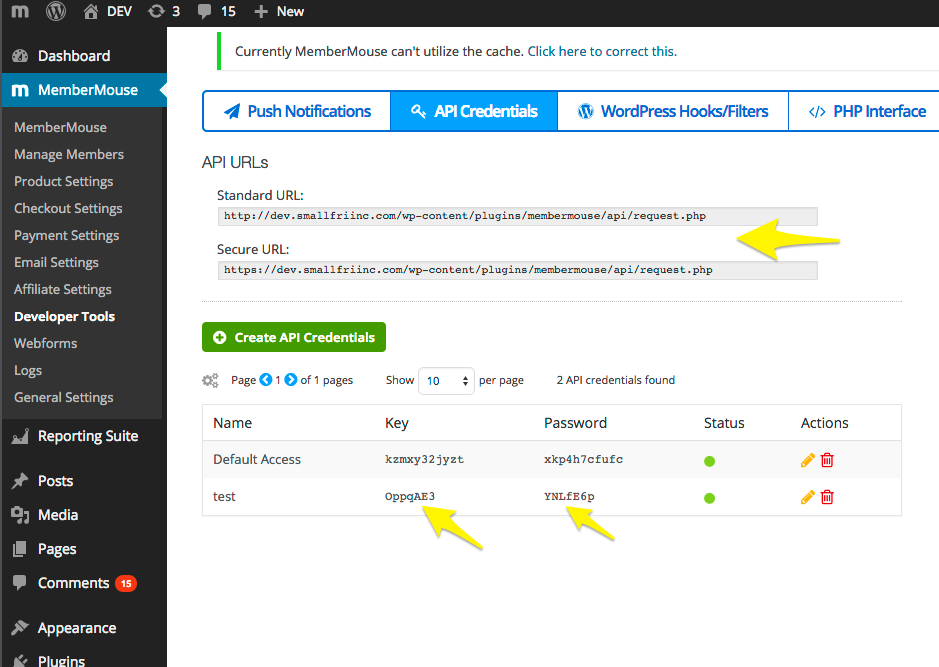Image resolution: width=939 pixels, height=667 pixels.
Task: Click the MemberMouse logo in admin bar
Action: coord(20,11)
